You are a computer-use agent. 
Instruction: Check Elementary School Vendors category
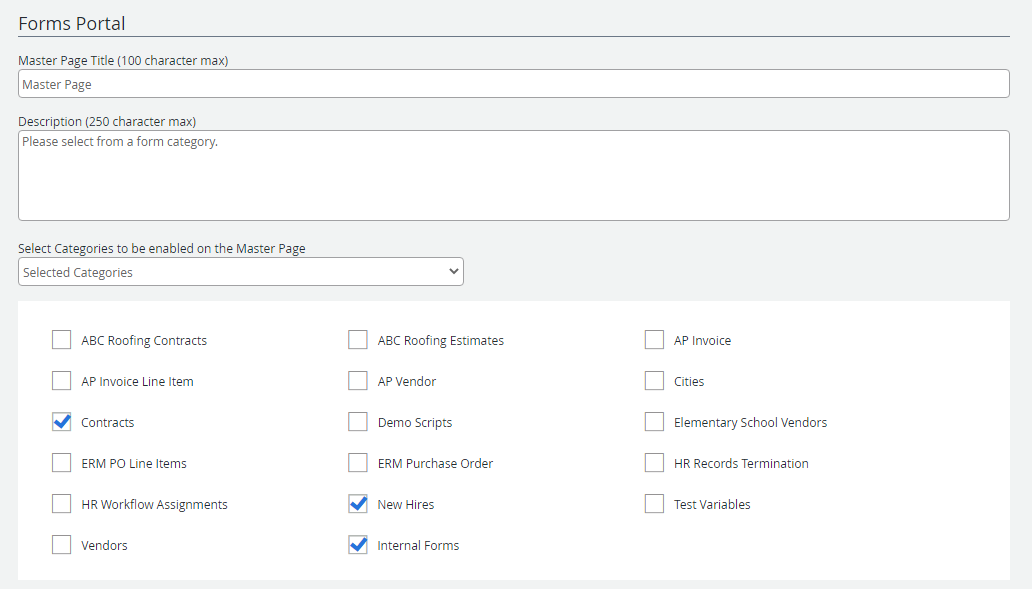[x=654, y=422]
